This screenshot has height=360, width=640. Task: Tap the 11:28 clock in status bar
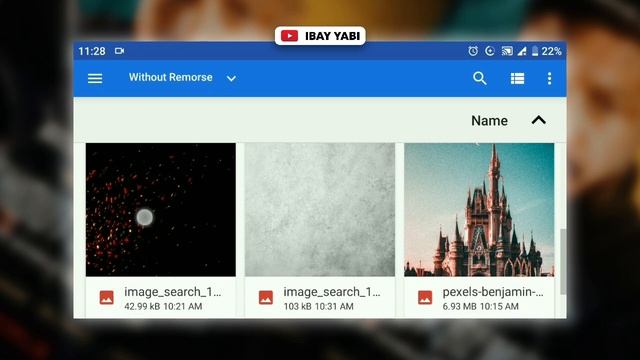pyautogui.click(x=92, y=51)
